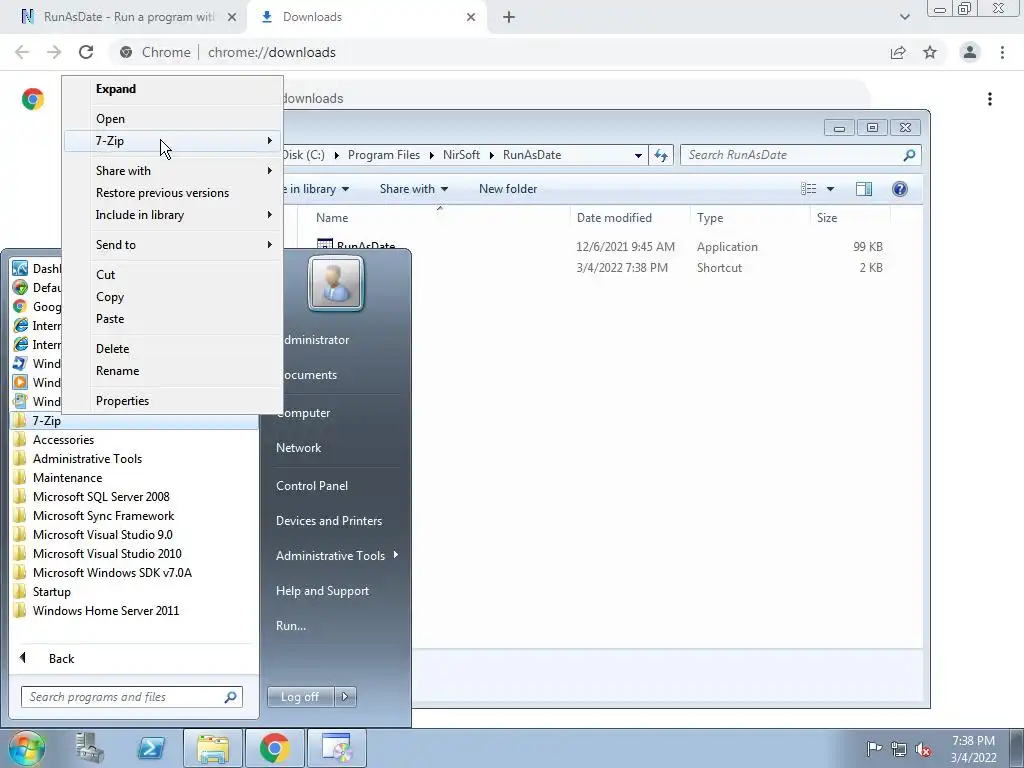Open Windows Explorer taskbar icon

213,748
